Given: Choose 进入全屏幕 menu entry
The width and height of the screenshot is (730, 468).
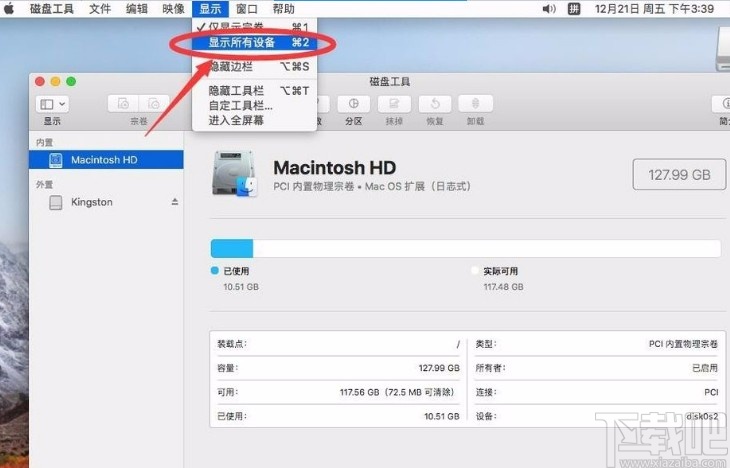Looking at the screenshot, I should (255, 120).
